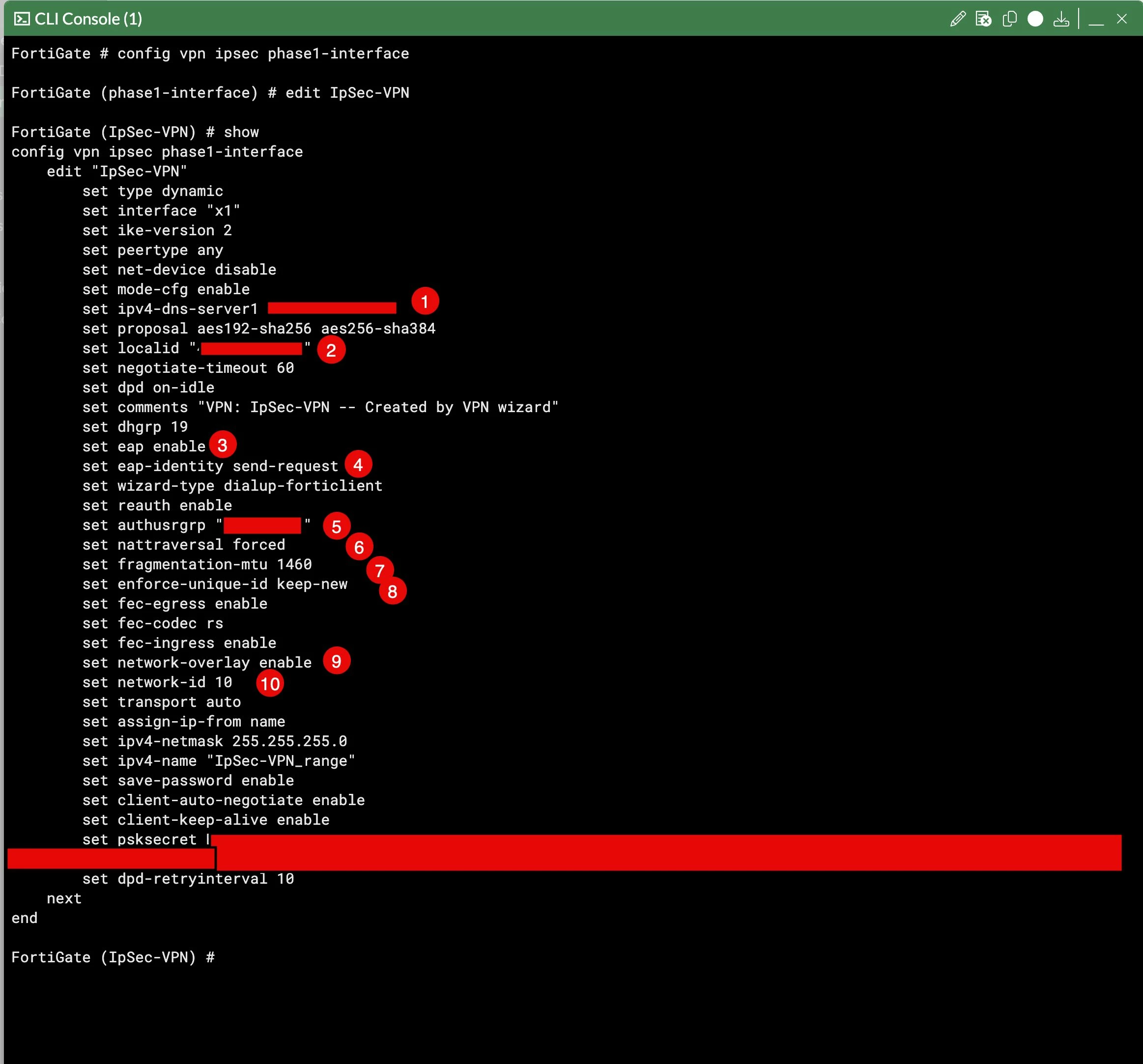The image size is (1143, 1064).
Task: Click the 'next' line
Action: (64, 898)
